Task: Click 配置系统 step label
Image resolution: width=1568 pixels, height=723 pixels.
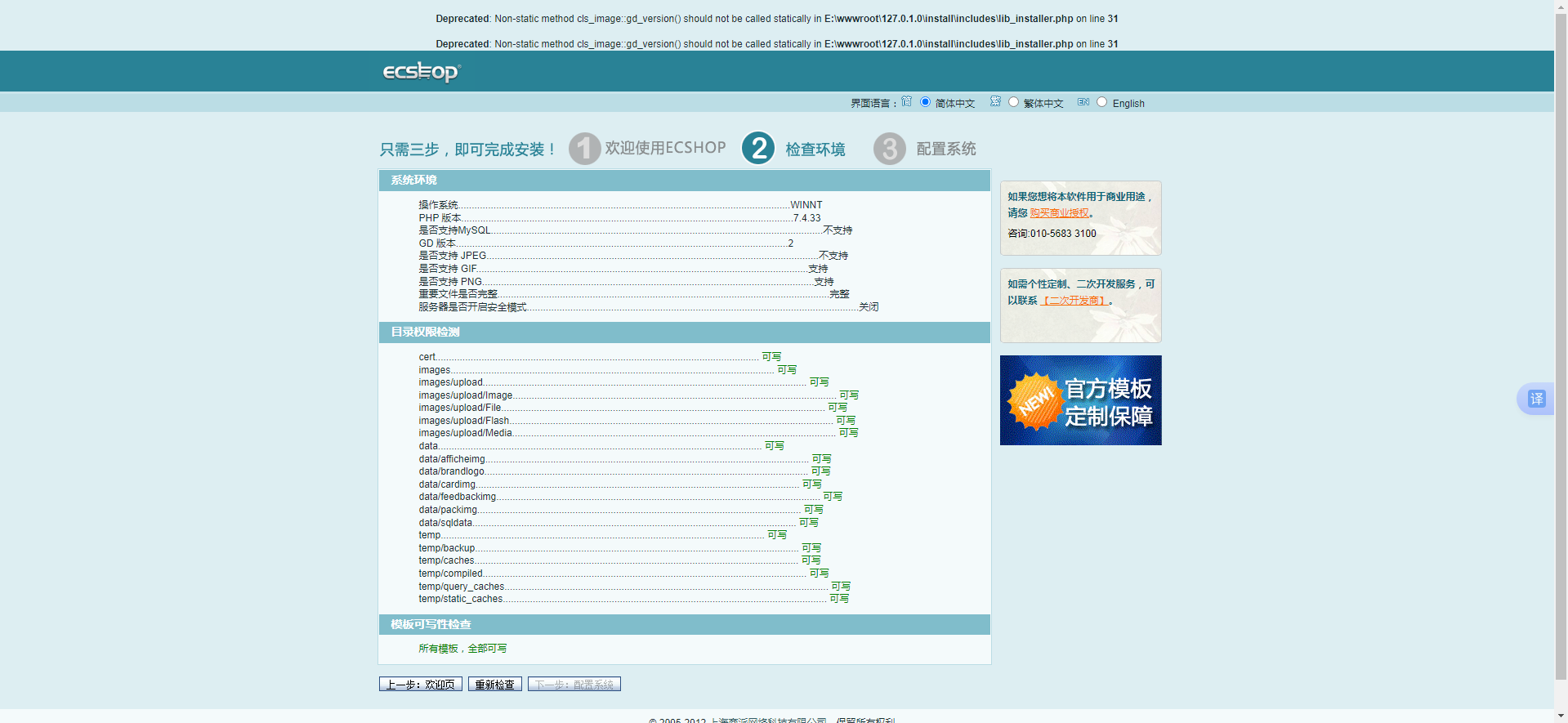Action: 946,149
